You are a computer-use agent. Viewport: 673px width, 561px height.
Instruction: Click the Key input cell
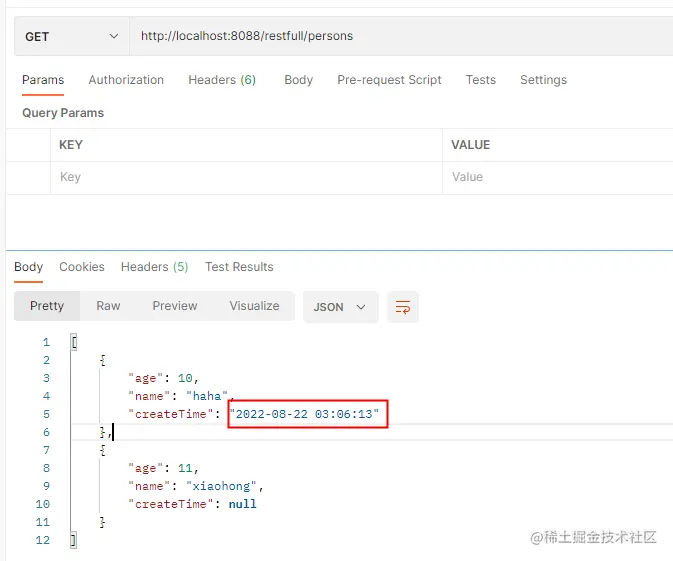246,177
